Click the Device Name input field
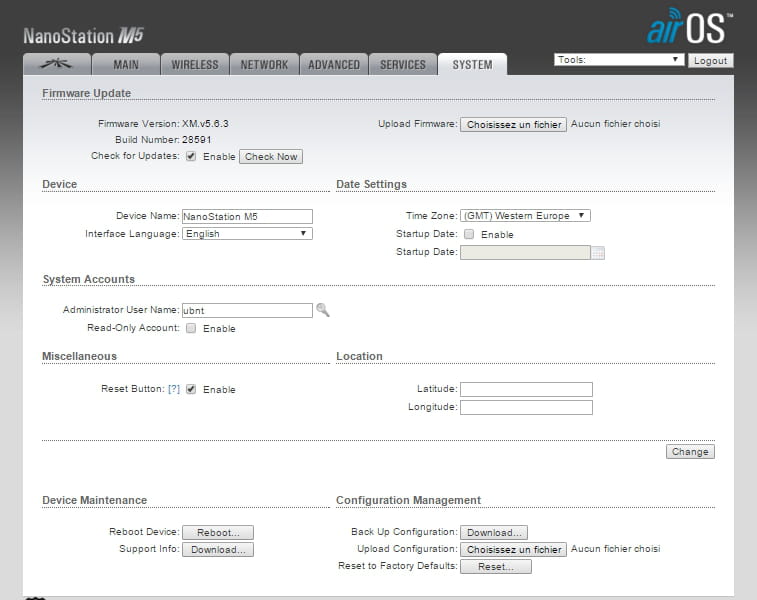The width and height of the screenshot is (757, 600). pyautogui.click(x=247, y=216)
